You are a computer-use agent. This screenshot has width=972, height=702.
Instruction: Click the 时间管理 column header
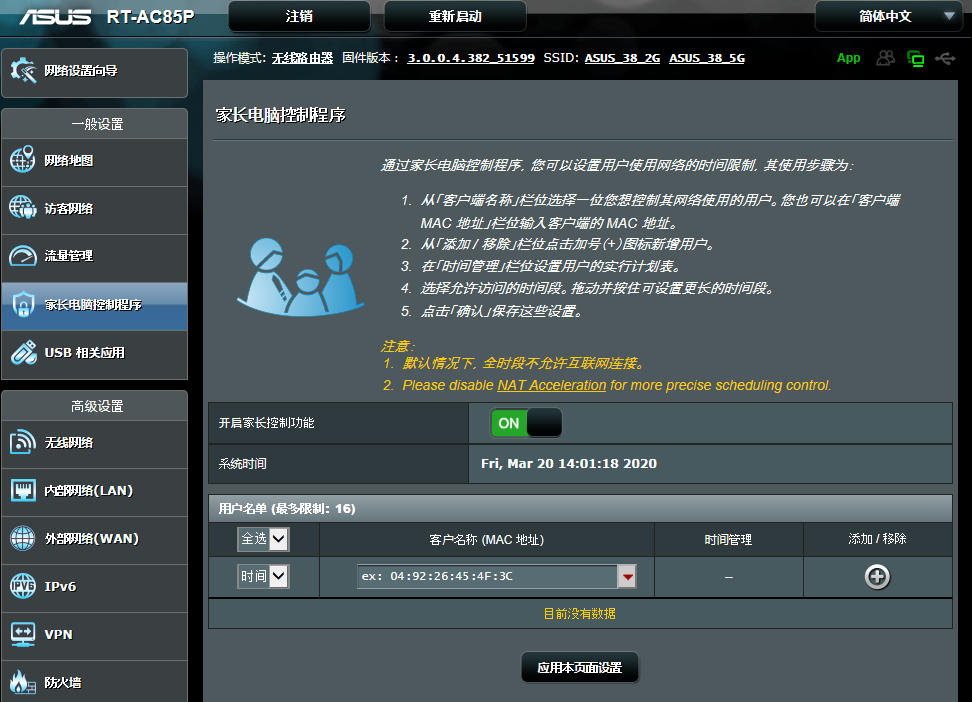[728, 540]
